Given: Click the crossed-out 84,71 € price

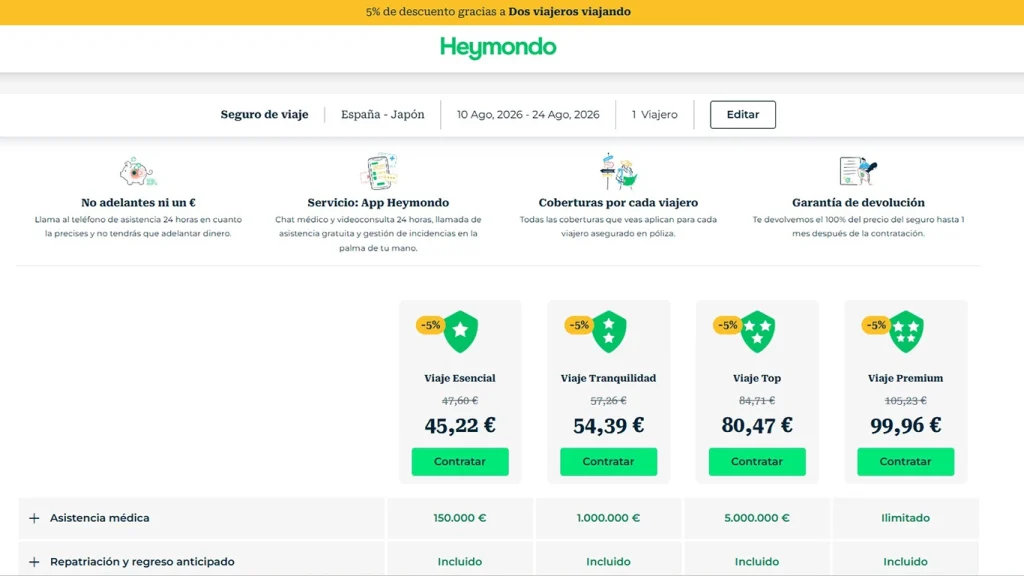Looking at the screenshot, I should [x=757, y=400].
